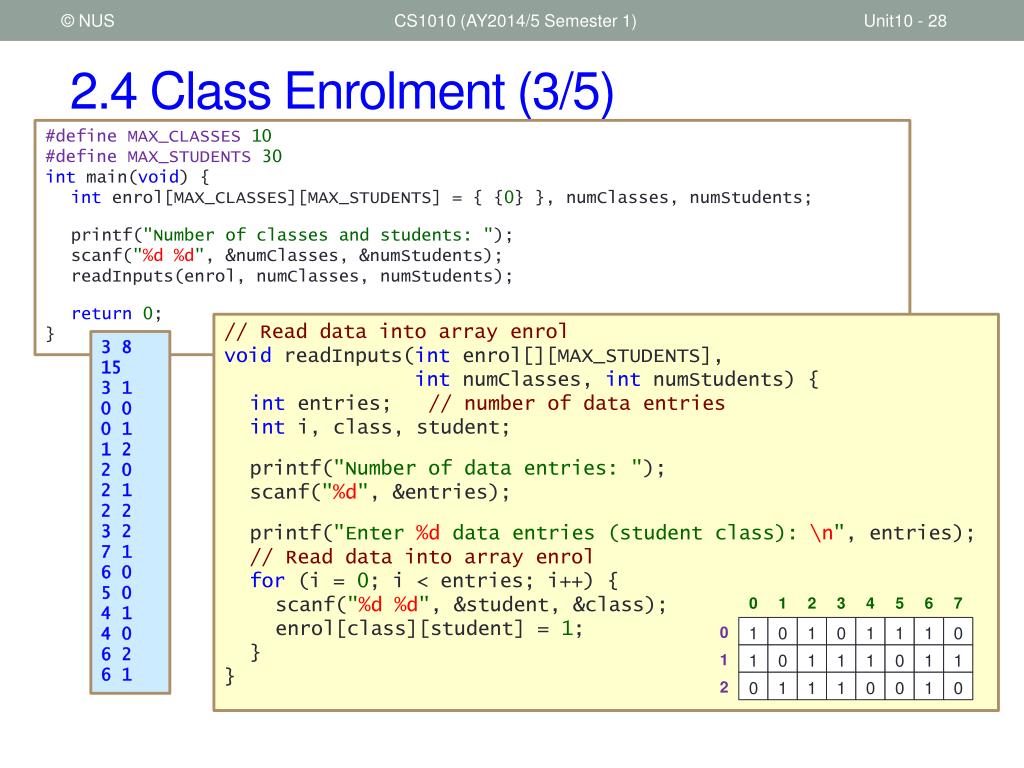Image resolution: width=1024 pixels, height=768 pixels.
Task: Click the '7 1' input line in blue box
Action: (x=116, y=552)
